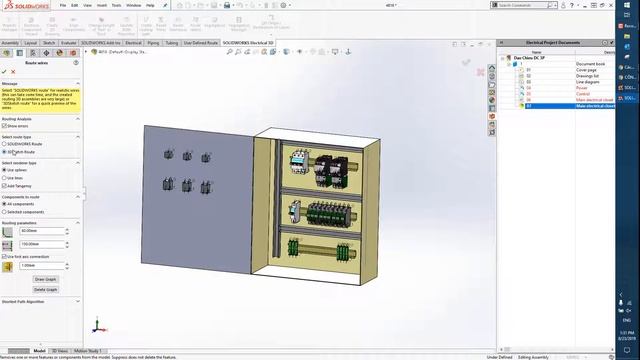Open the Insert menu
The height and width of the screenshot is (360, 640).
pyautogui.click(x=102, y=5)
